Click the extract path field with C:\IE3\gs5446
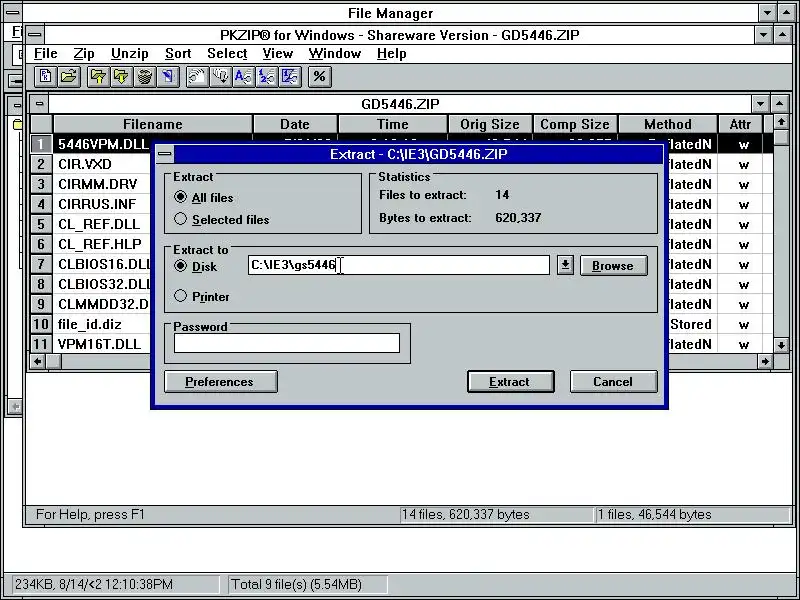800x600 pixels. pos(398,265)
